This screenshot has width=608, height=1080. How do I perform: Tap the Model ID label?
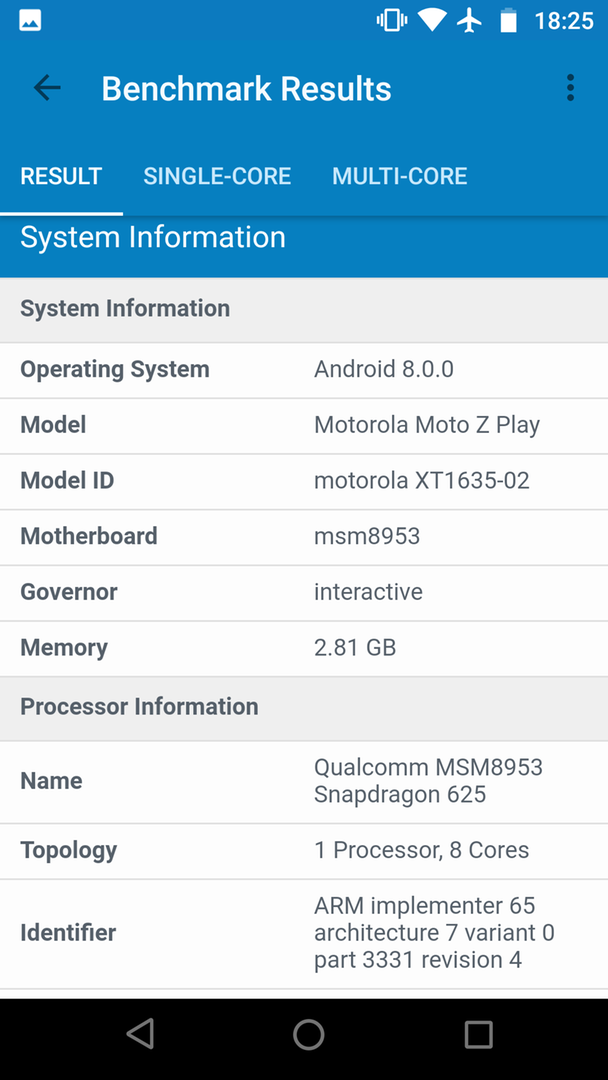67,481
